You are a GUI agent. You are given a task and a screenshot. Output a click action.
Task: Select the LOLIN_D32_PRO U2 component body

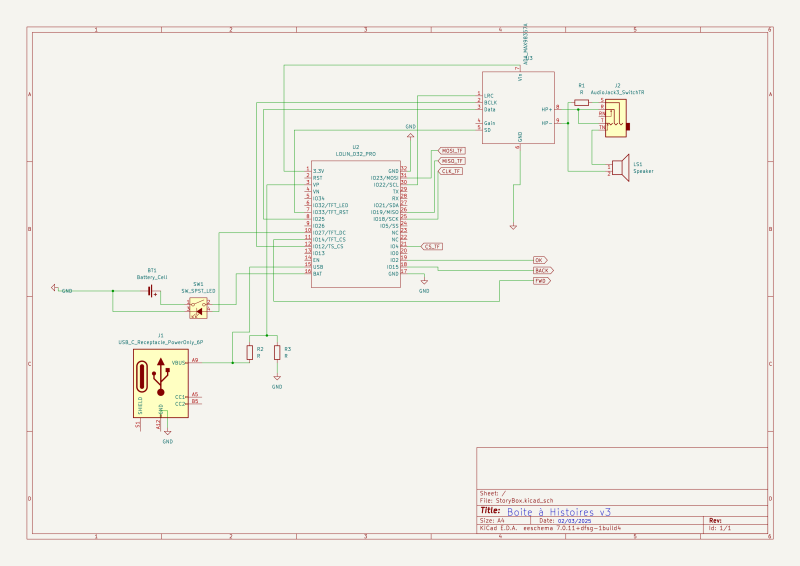356,223
